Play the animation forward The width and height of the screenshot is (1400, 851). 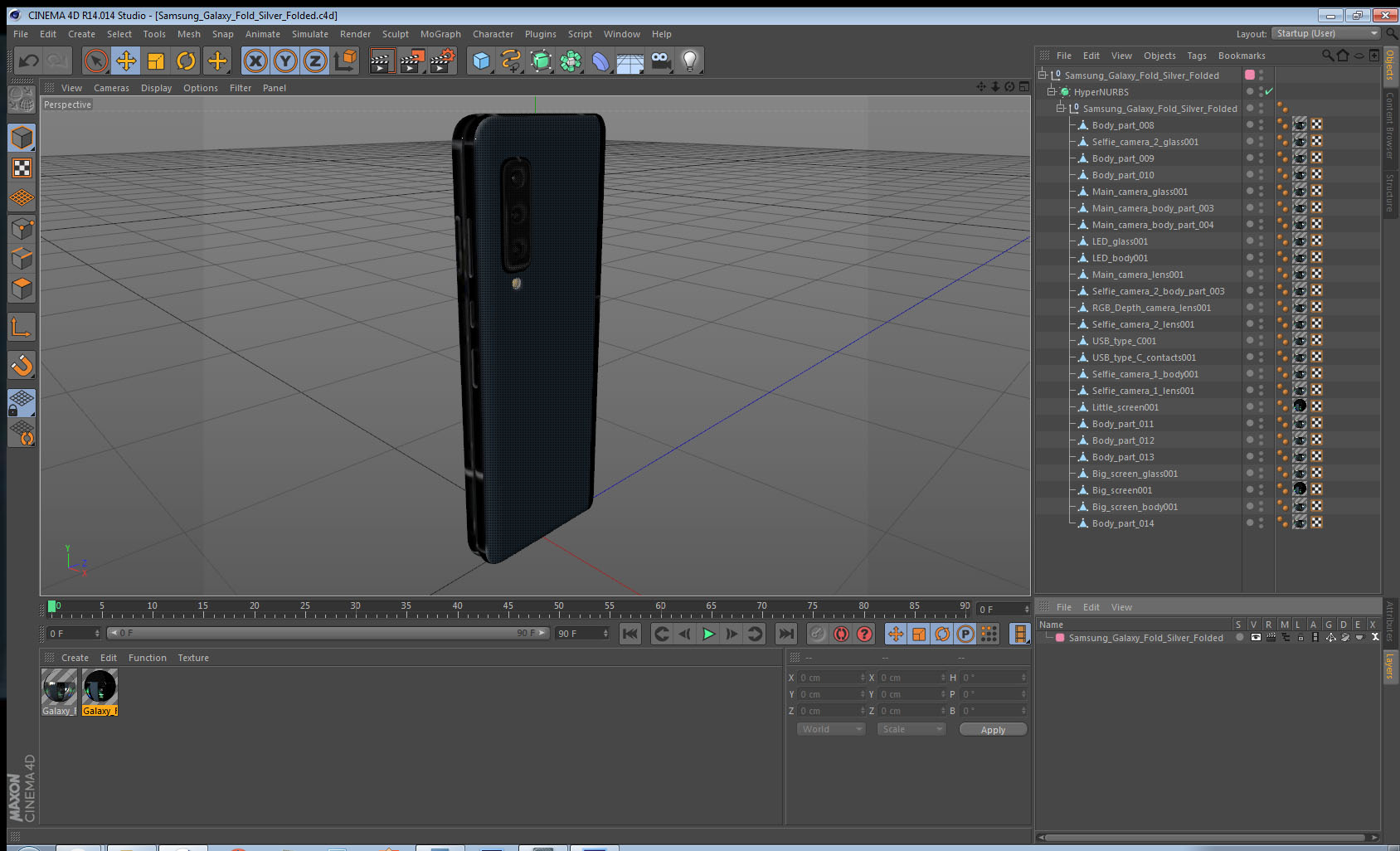point(708,634)
